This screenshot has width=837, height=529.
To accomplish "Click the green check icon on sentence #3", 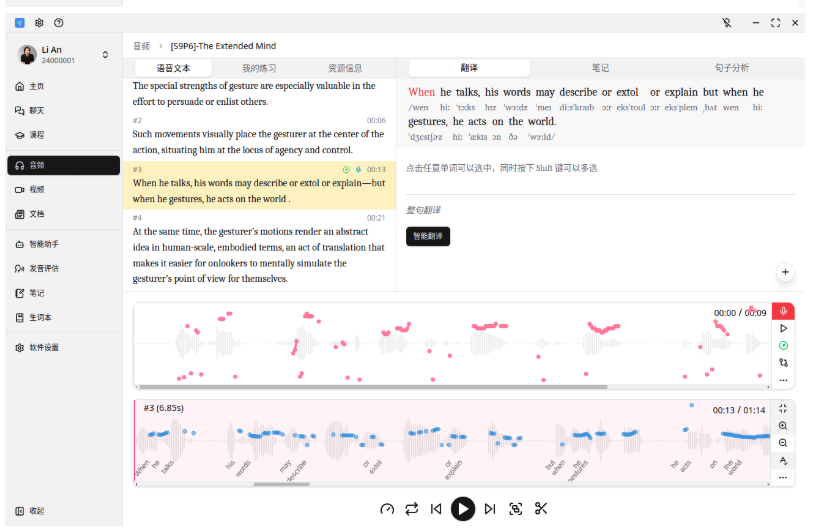I will tap(346, 170).
